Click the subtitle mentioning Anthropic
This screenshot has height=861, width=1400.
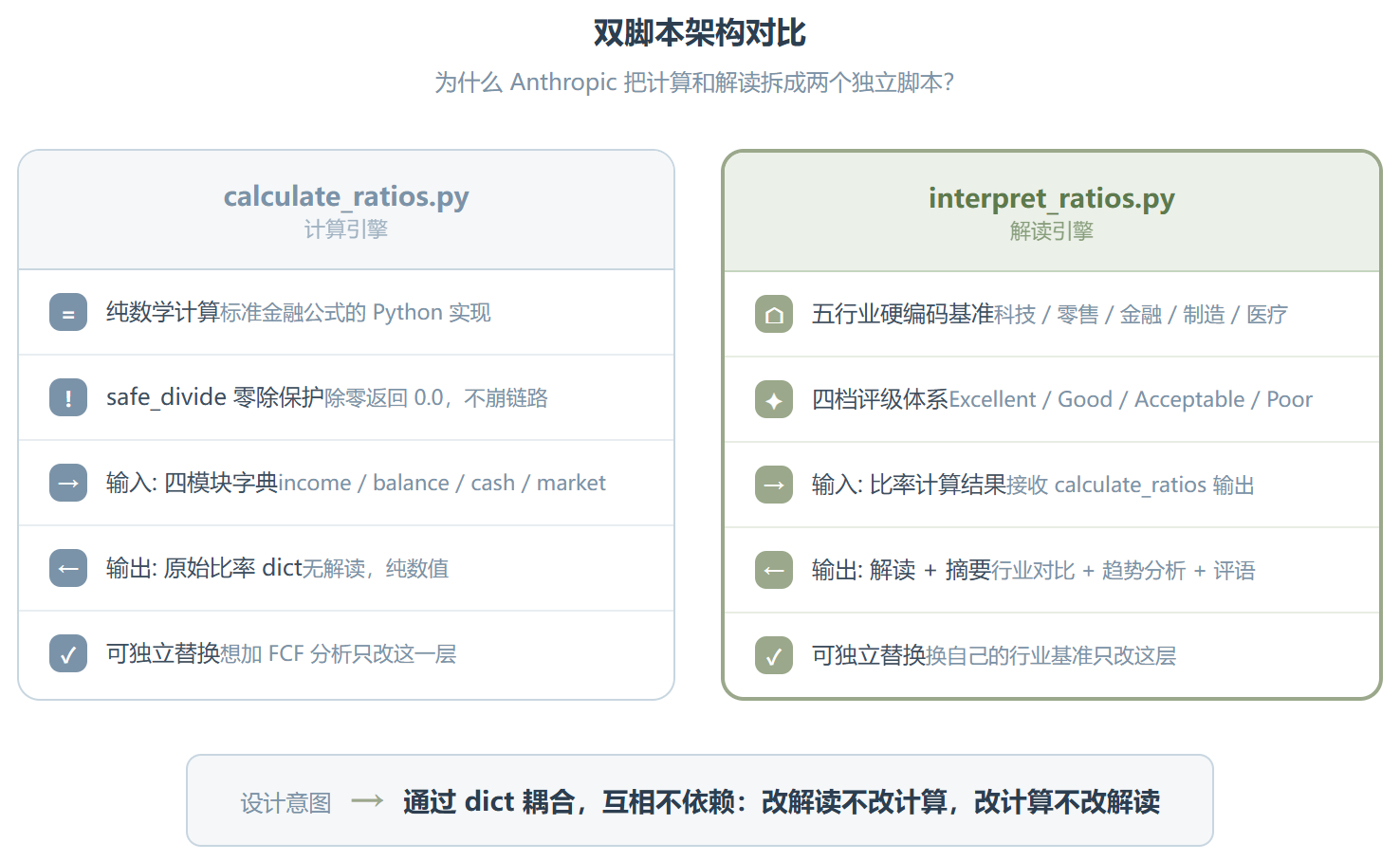pyautogui.click(x=694, y=82)
